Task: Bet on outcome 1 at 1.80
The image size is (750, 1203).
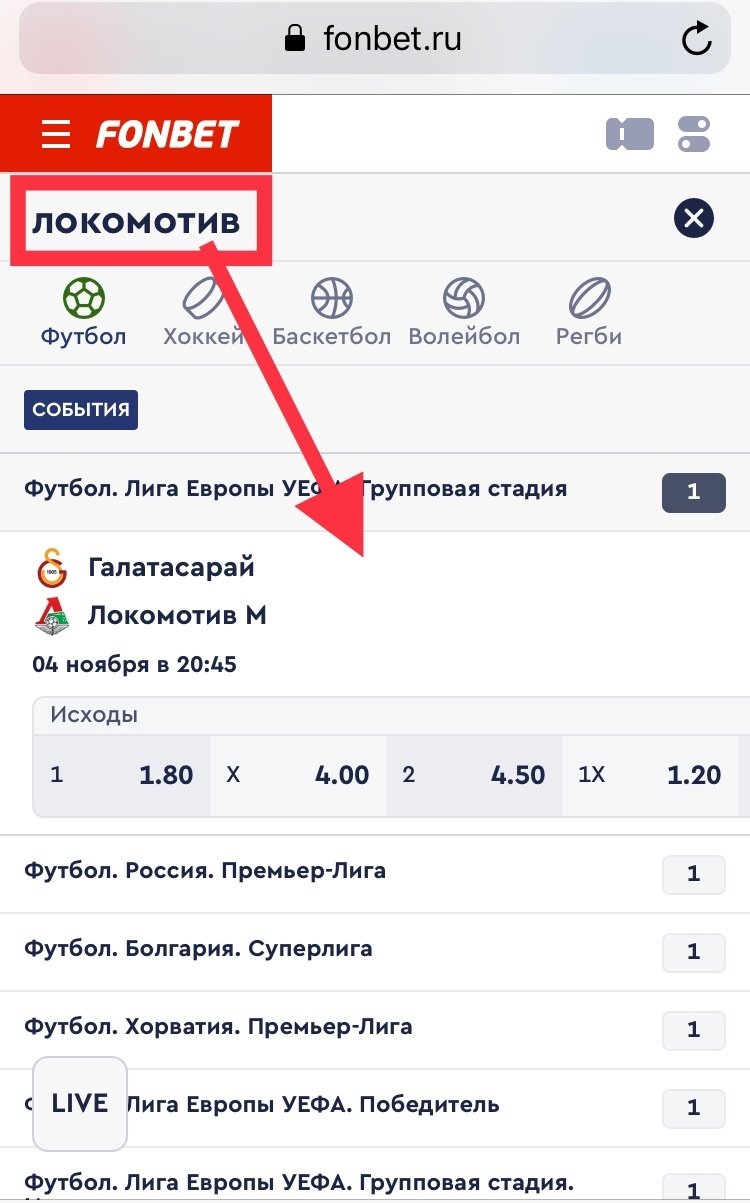Action: coord(122,775)
